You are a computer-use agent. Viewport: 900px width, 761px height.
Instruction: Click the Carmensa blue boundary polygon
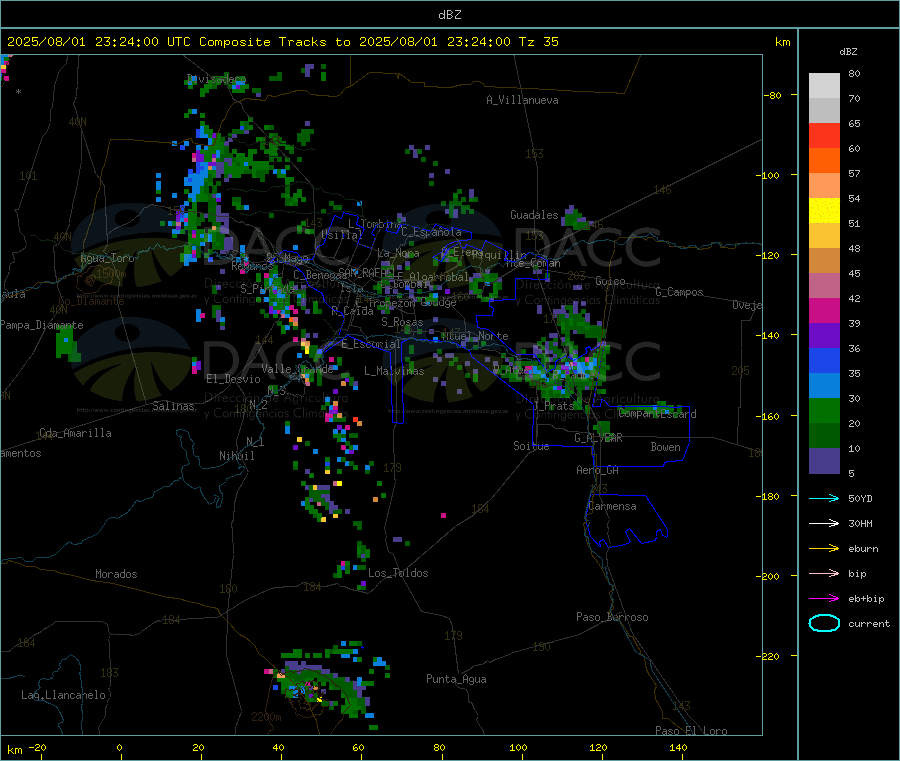(626, 521)
